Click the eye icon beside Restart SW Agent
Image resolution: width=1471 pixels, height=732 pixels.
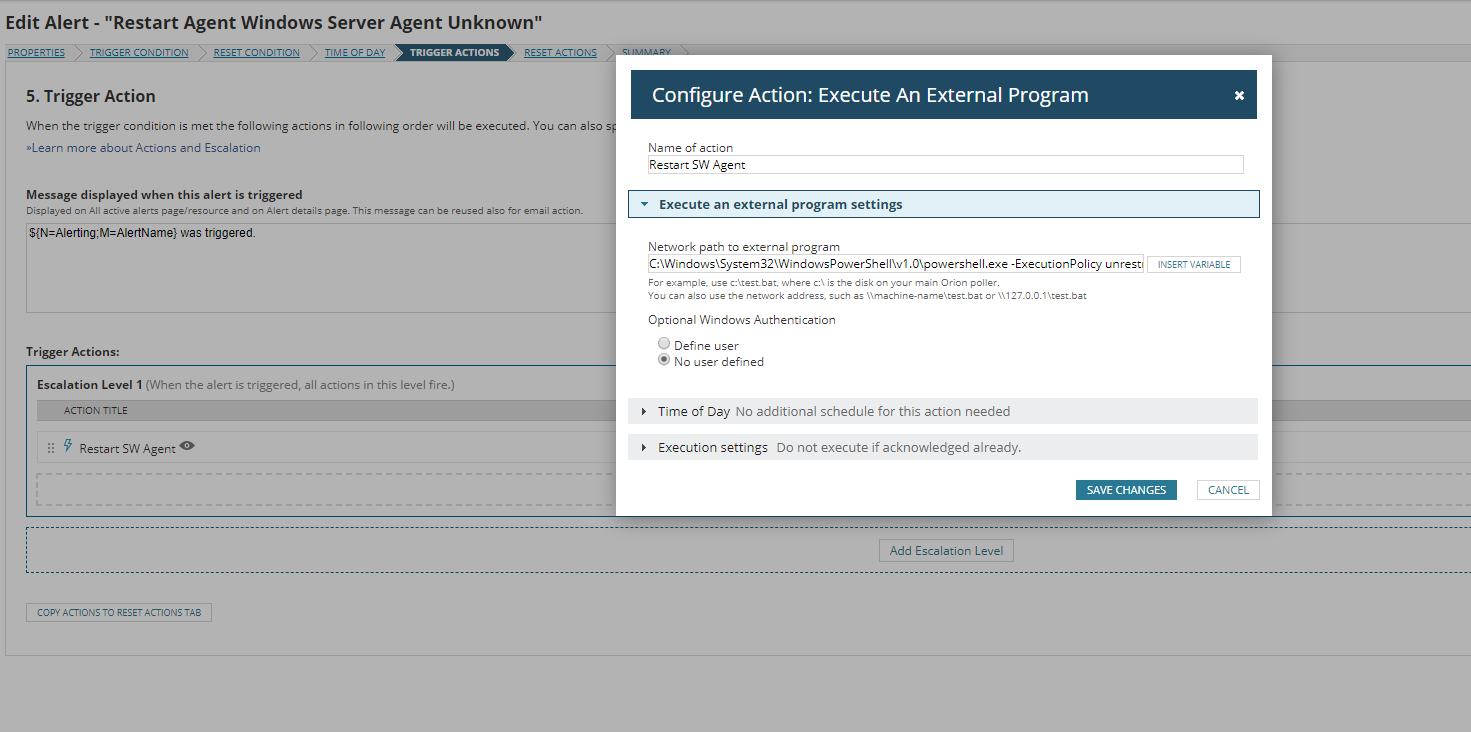[x=187, y=447]
